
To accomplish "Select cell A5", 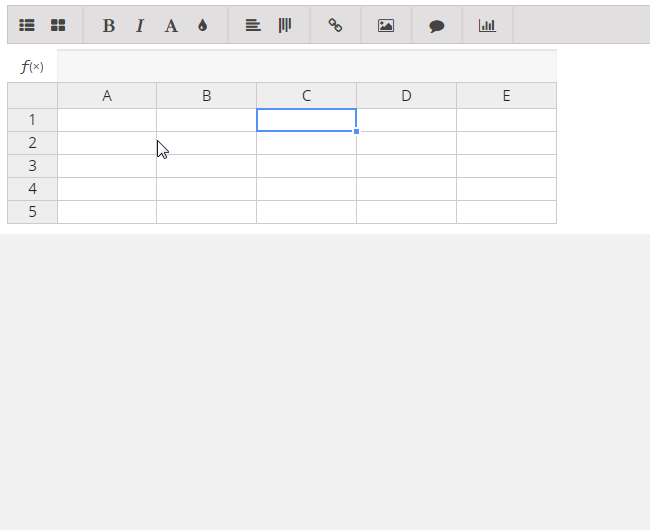I will point(107,212).
